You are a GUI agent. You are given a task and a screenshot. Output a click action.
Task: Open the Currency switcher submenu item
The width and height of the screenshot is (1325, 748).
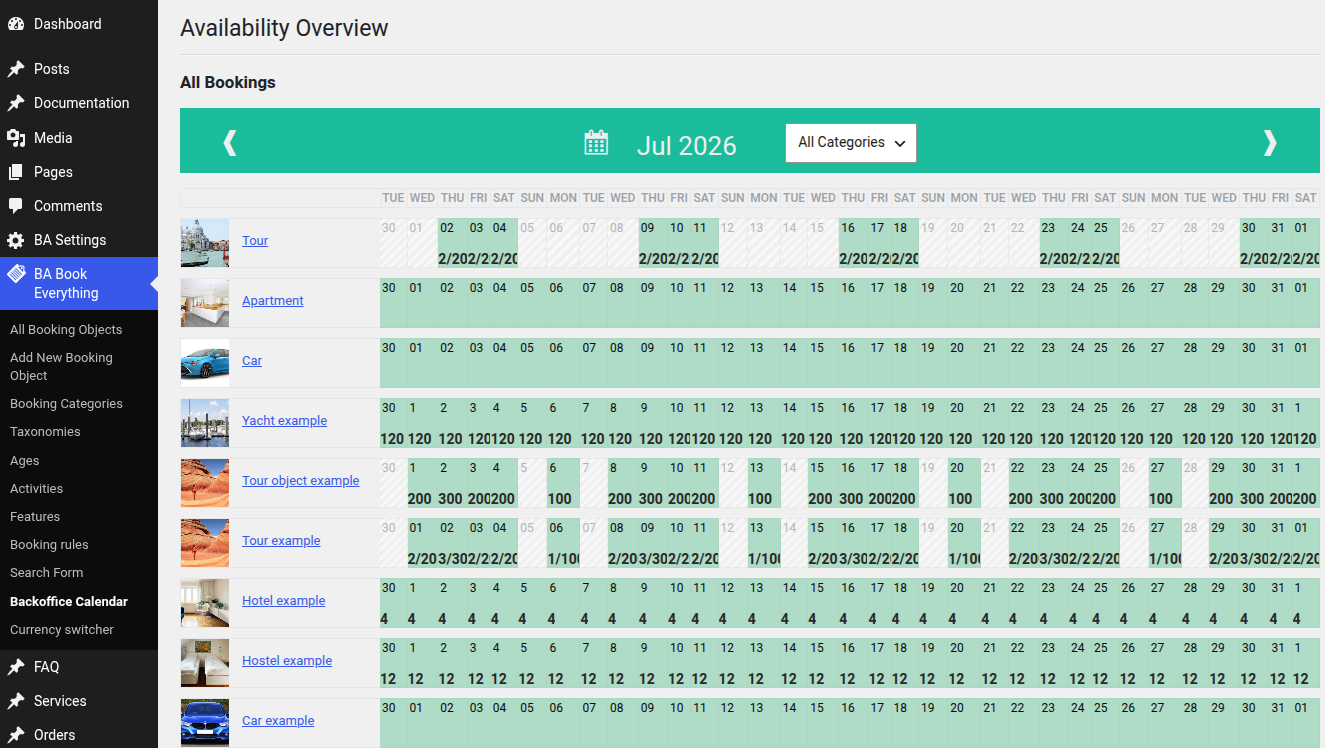pos(62,630)
